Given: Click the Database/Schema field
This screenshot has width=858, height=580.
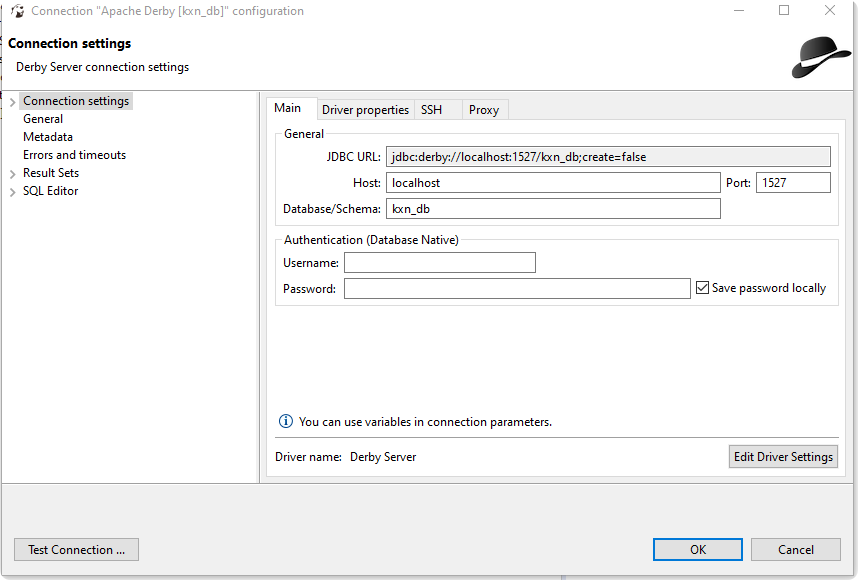Looking at the screenshot, I should click(553, 208).
